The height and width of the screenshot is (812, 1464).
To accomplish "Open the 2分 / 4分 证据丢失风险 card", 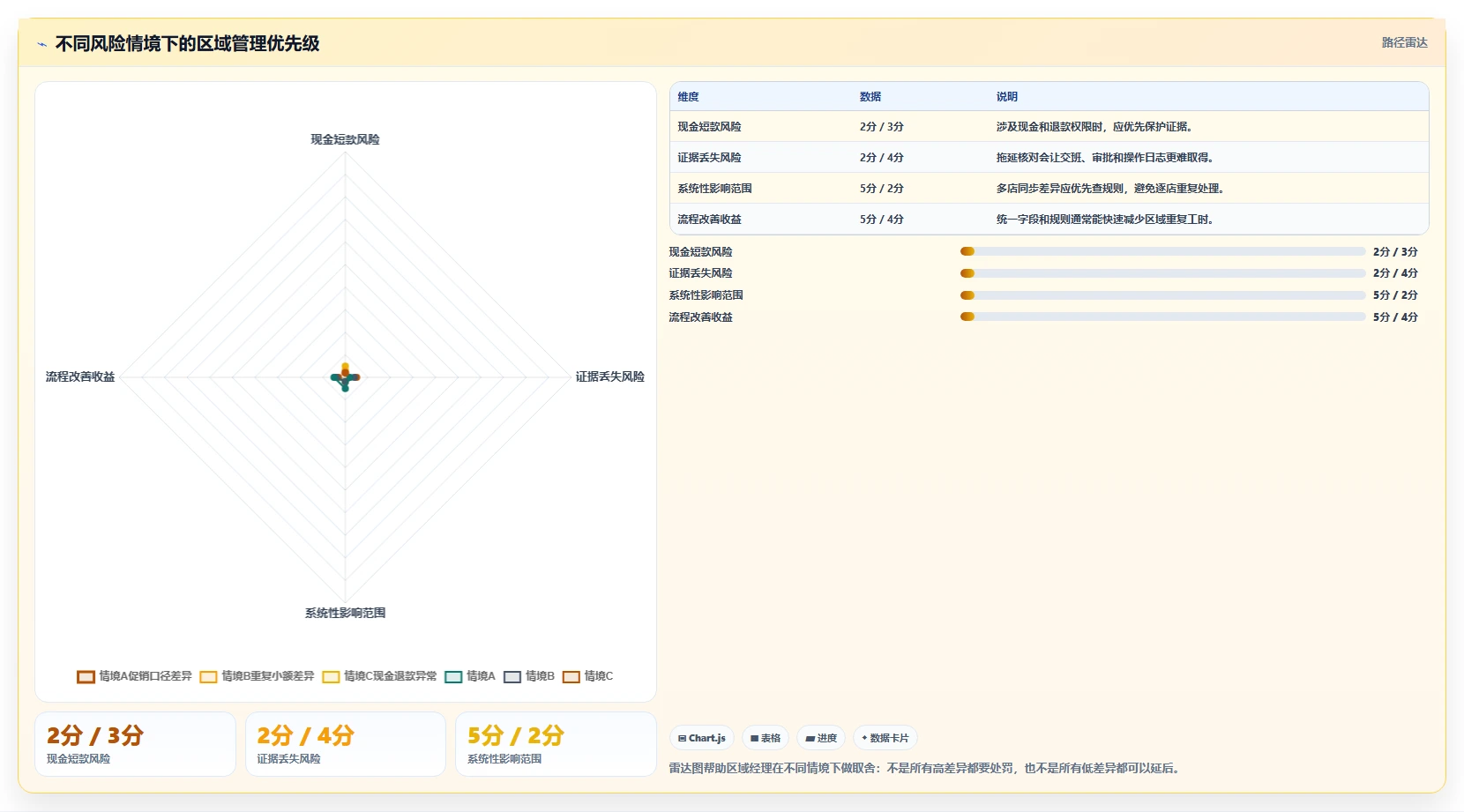I will (346, 744).
